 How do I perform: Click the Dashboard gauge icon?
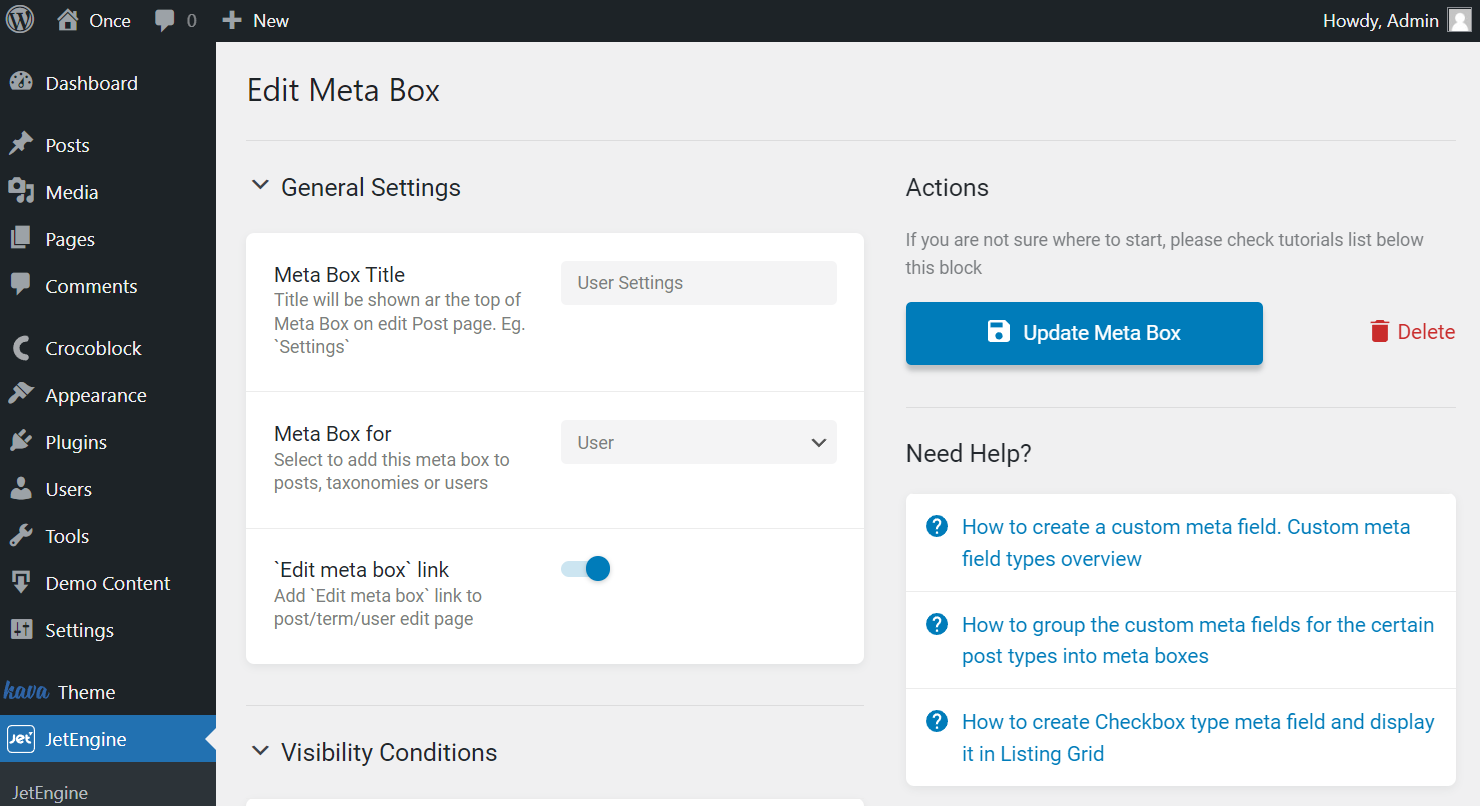pyautogui.click(x=21, y=83)
